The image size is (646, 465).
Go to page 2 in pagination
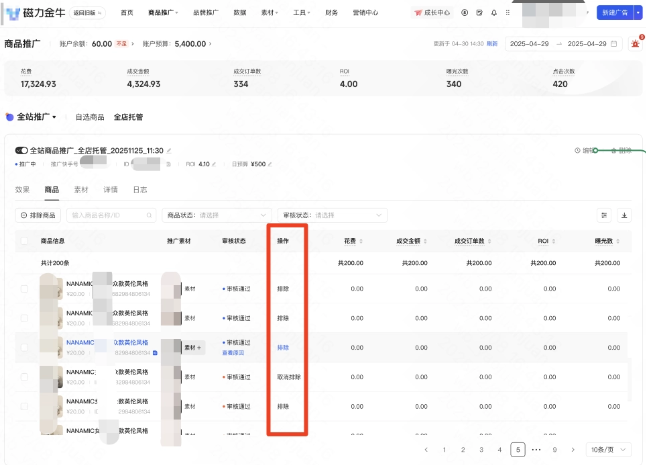click(463, 449)
